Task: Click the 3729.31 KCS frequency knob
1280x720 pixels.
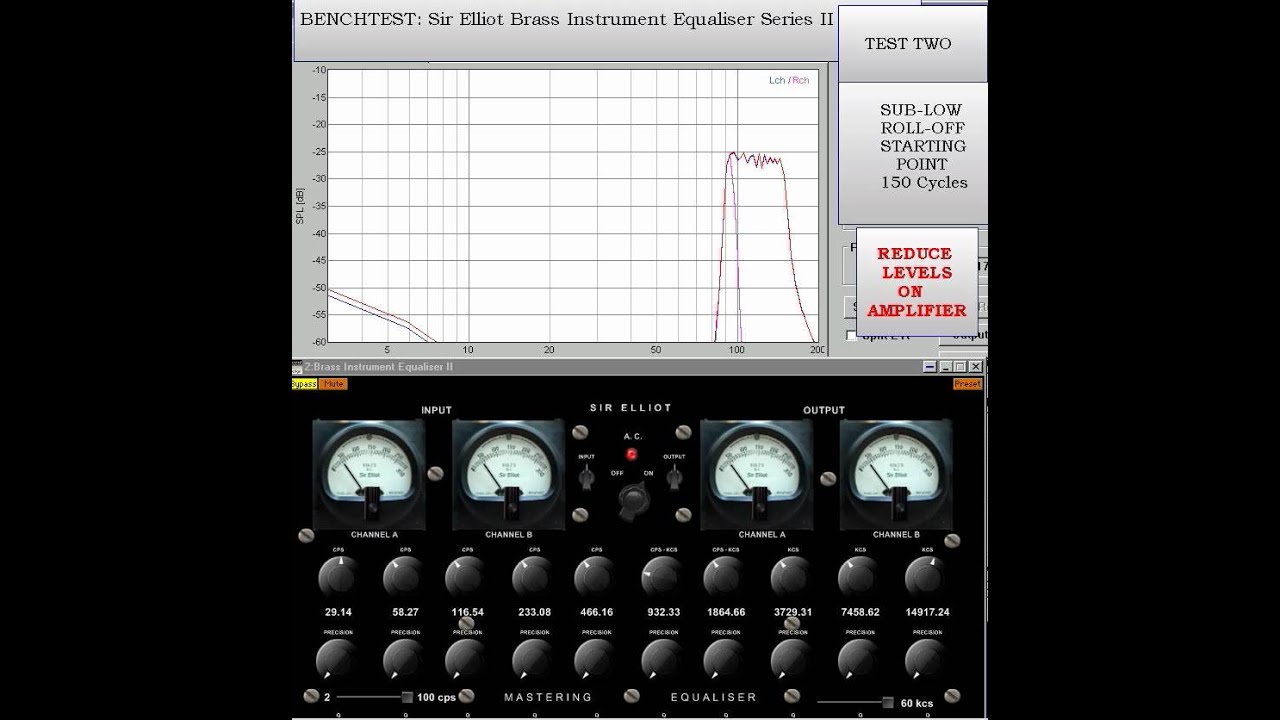Action: [x=791, y=577]
